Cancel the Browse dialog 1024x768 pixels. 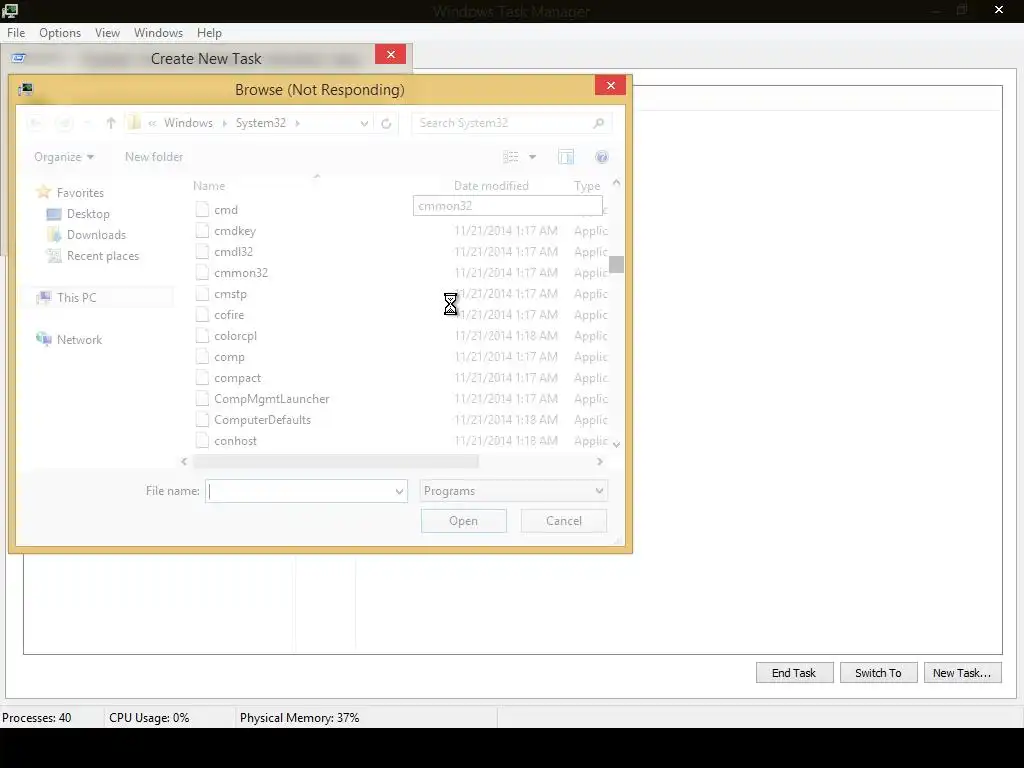(564, 520)
